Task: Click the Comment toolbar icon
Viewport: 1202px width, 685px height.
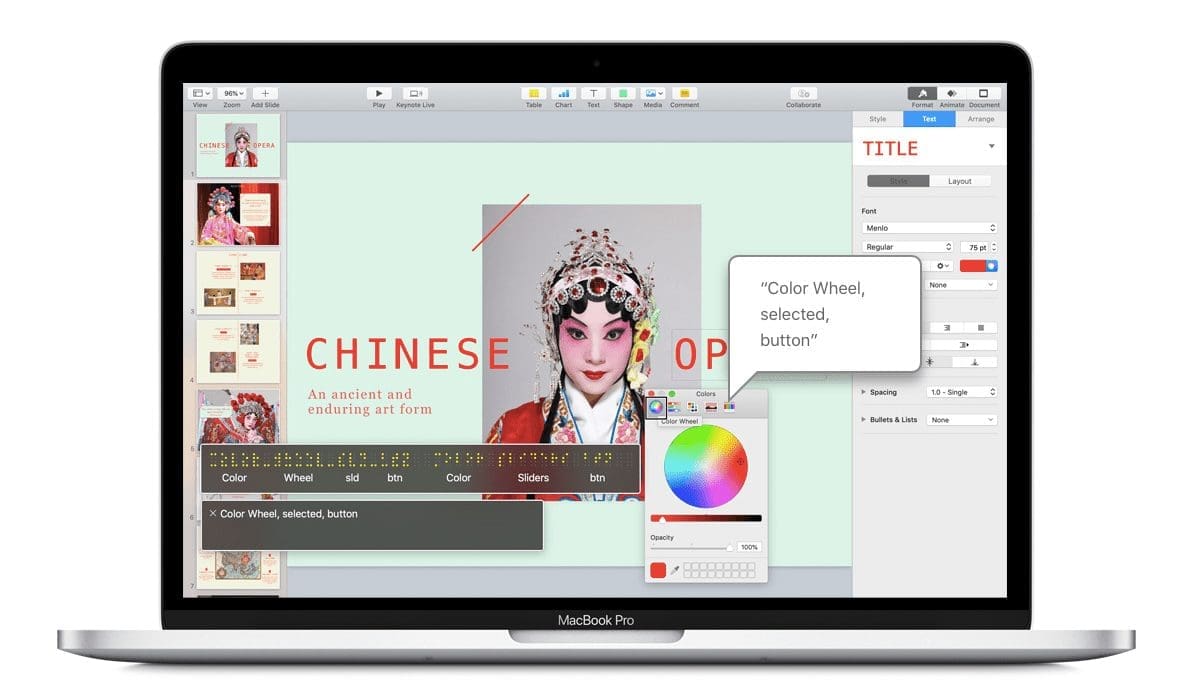Action: coord(684,93)
